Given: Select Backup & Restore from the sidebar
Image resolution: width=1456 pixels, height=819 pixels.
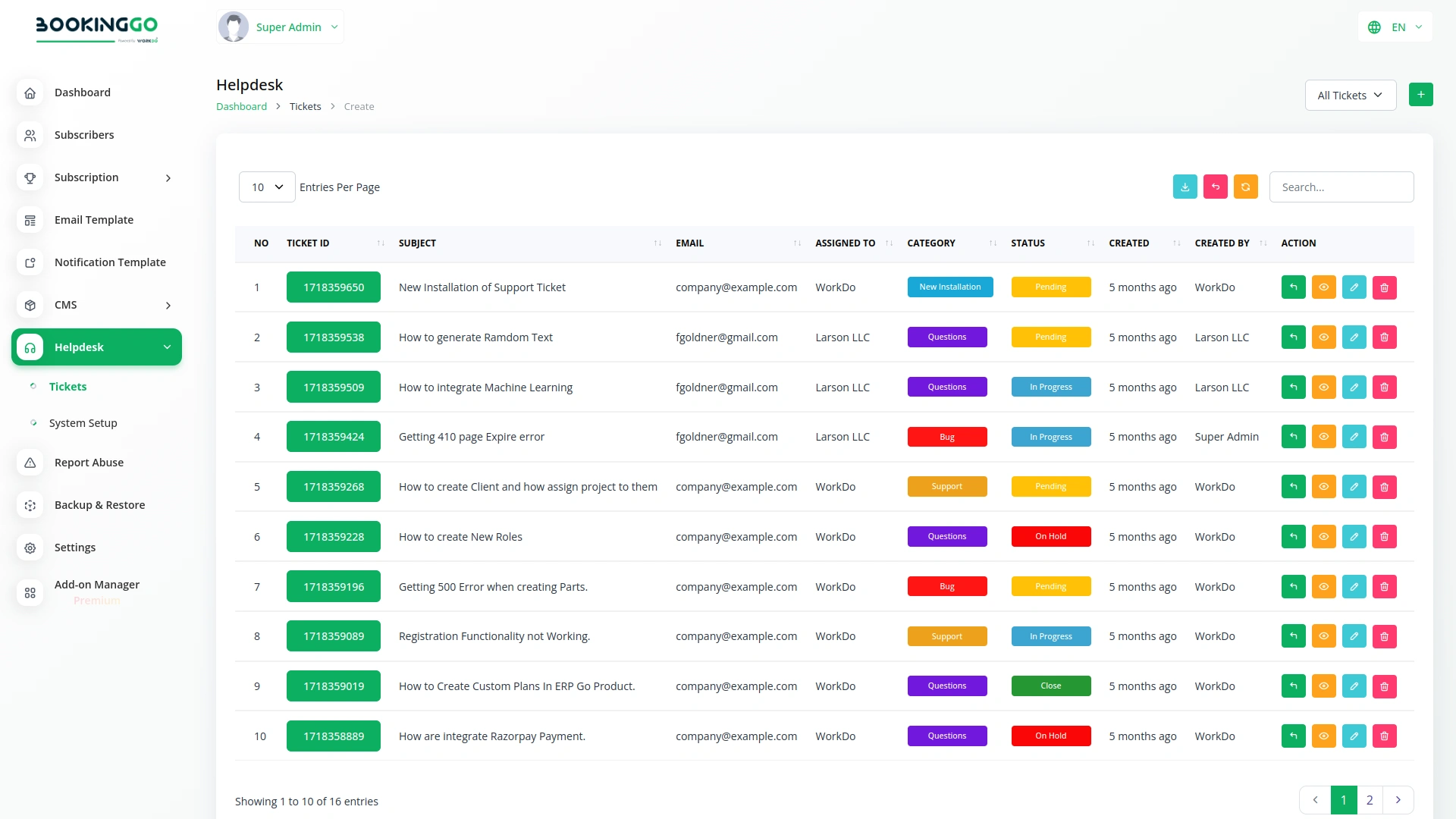Looking at the screenshot, I should coord(99,504).
